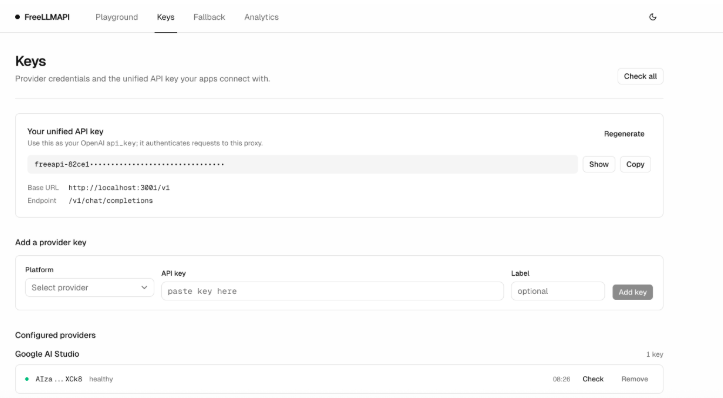The image size is (723, 398).
Task: Open the Fallback tab
Action: click(x=209, y=17)
